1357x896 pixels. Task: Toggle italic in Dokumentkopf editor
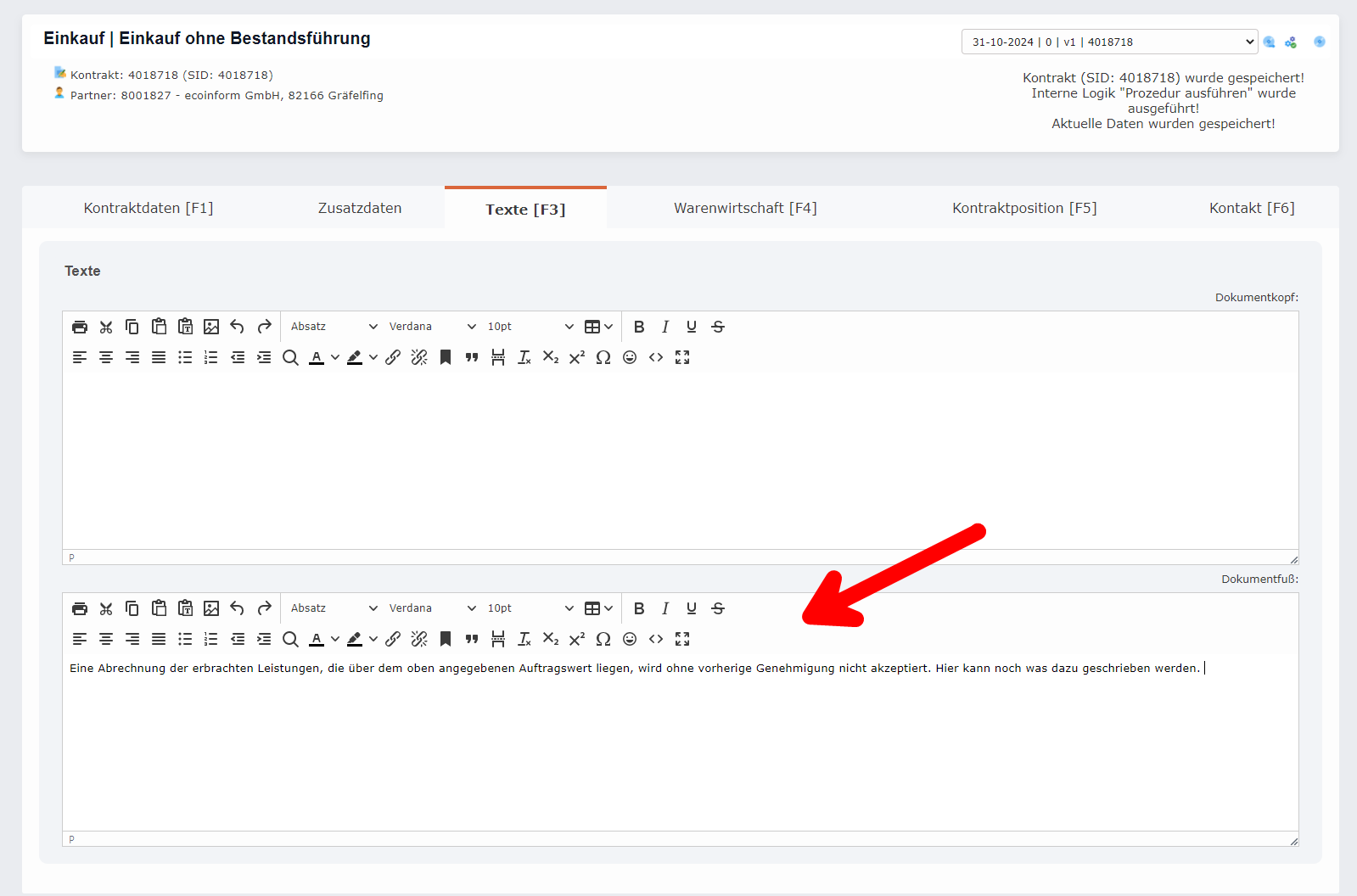coord(665,327)
